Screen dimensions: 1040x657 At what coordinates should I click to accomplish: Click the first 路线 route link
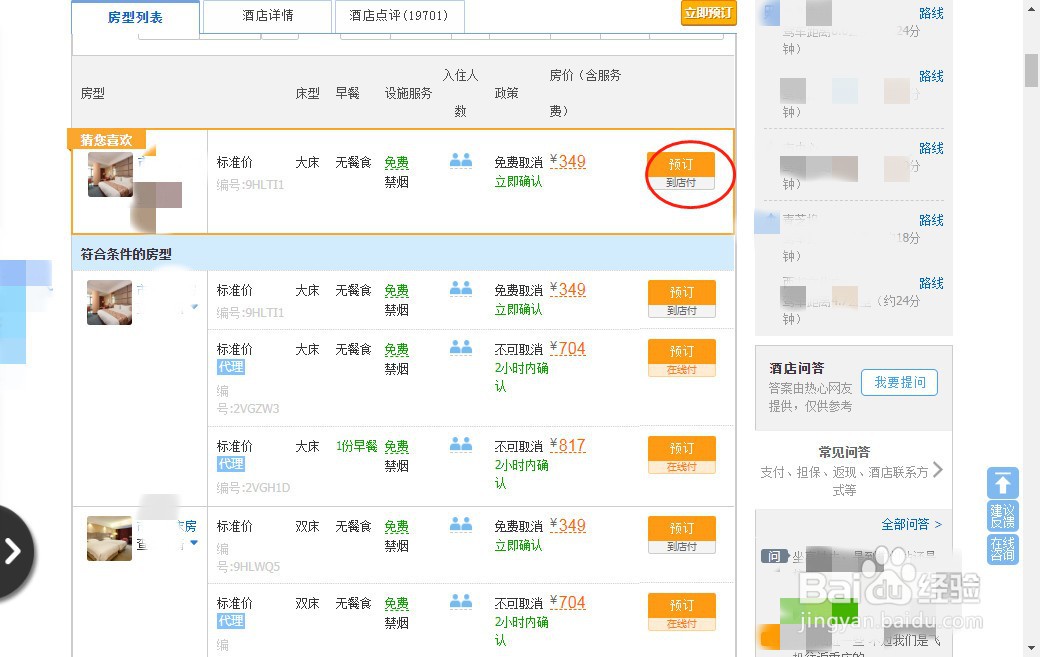931,13
